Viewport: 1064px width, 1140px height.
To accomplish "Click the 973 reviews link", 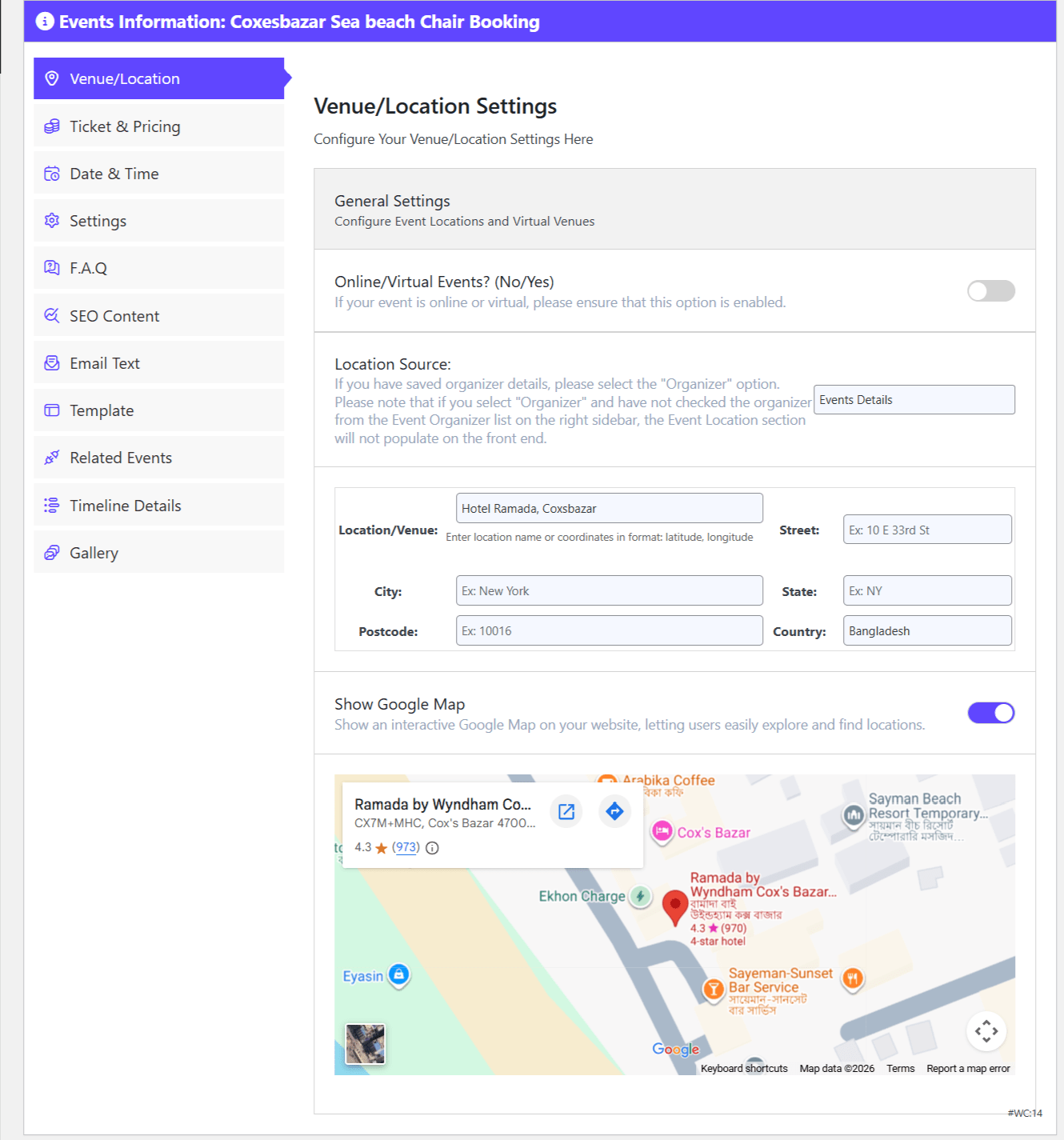I will point(406,847).
